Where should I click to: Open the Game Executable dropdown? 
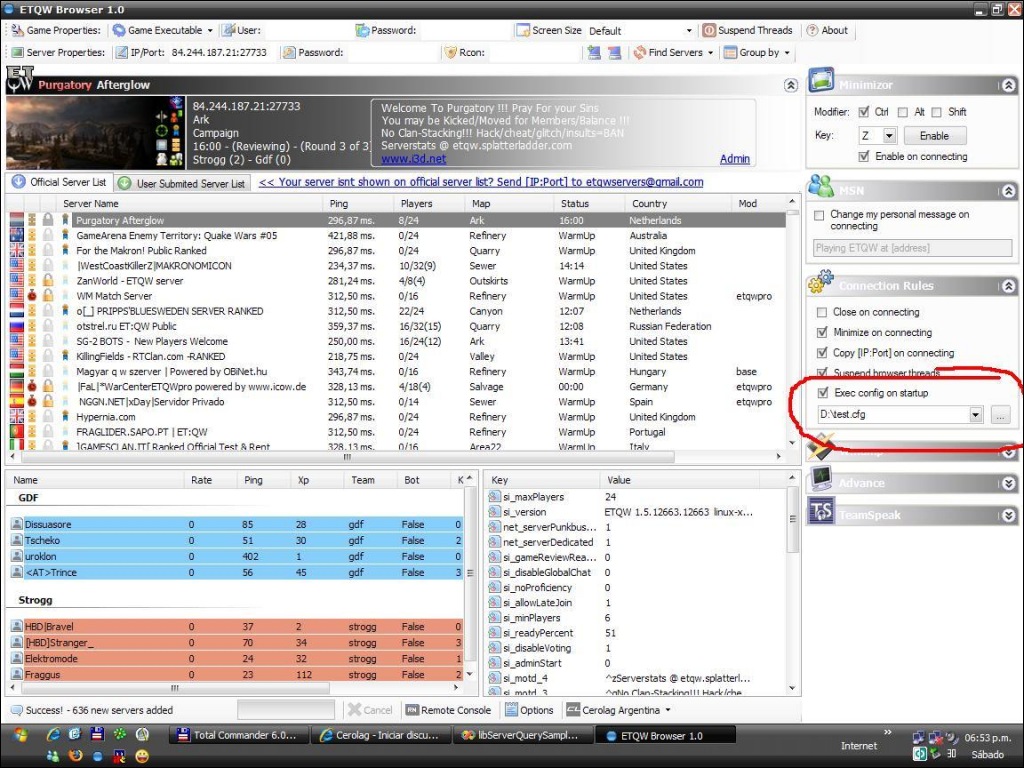click(210, 31)
